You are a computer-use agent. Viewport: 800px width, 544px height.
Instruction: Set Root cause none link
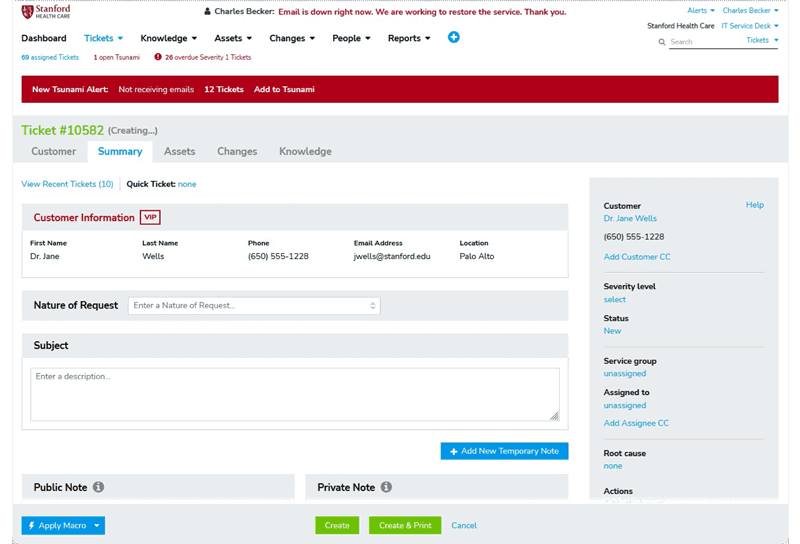613,466
